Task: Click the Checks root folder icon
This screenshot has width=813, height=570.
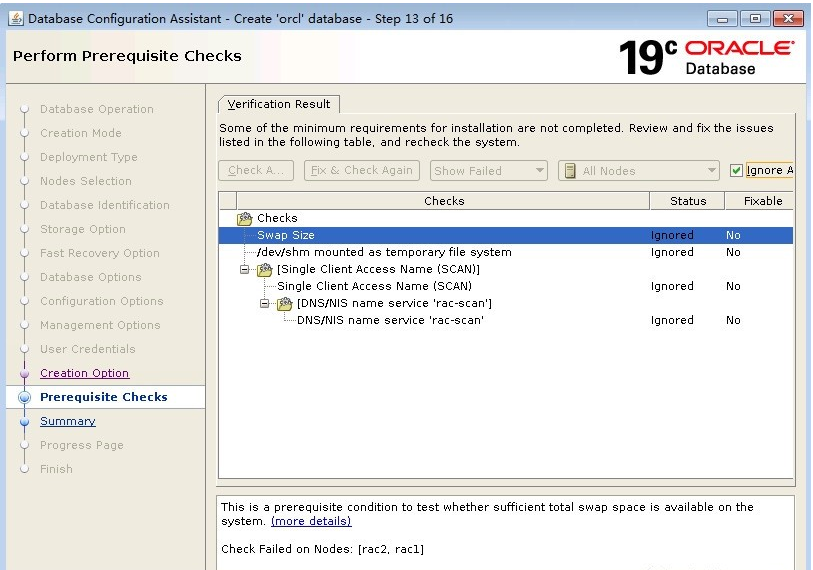Action: click(245, 218)
